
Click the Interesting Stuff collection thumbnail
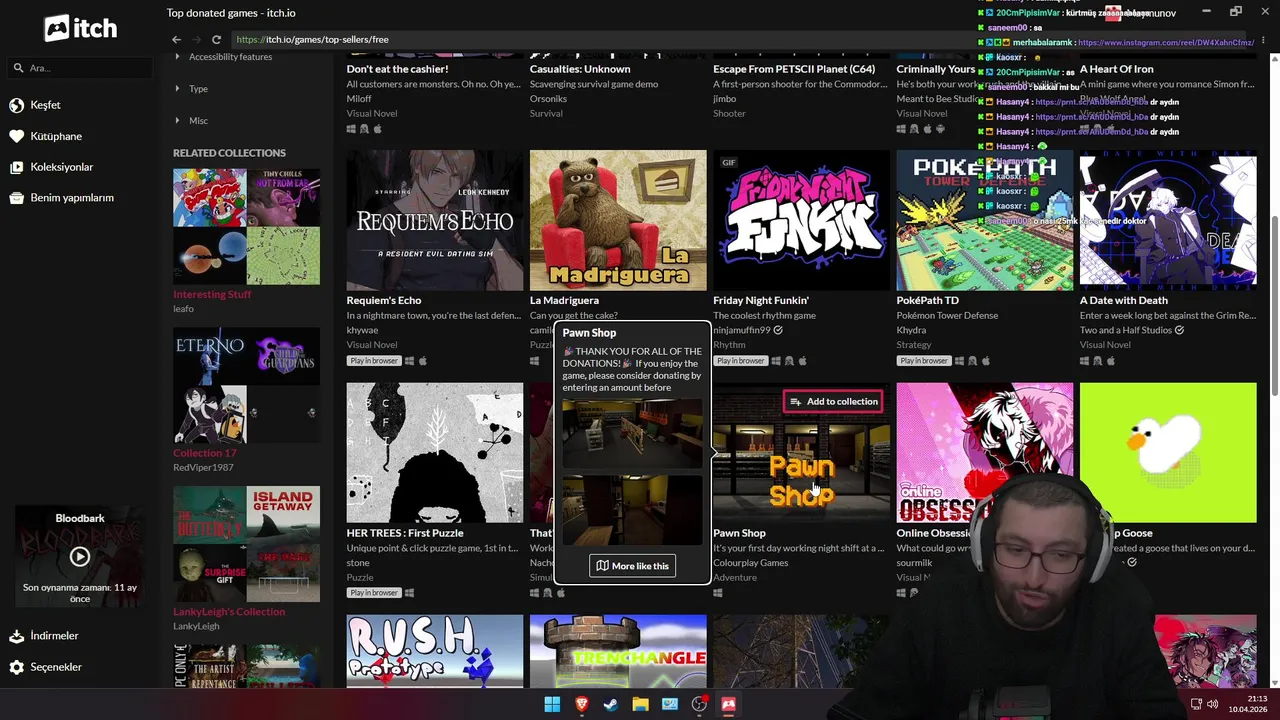point(246,227)
